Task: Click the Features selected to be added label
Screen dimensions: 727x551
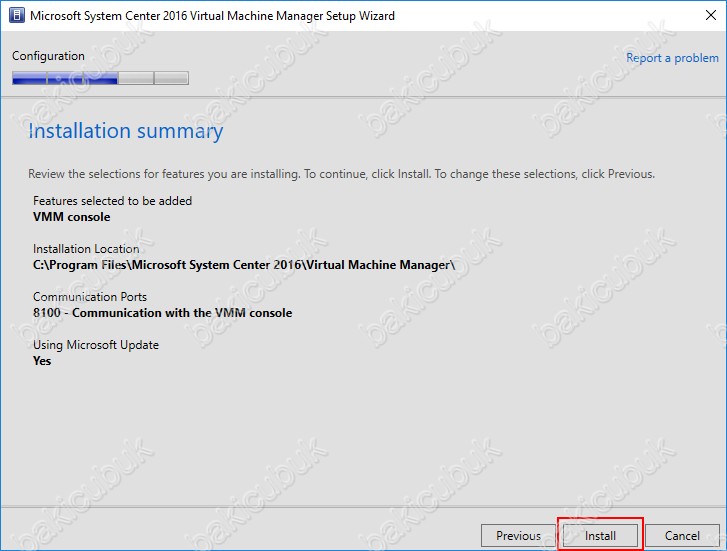Action: (112, 201)
